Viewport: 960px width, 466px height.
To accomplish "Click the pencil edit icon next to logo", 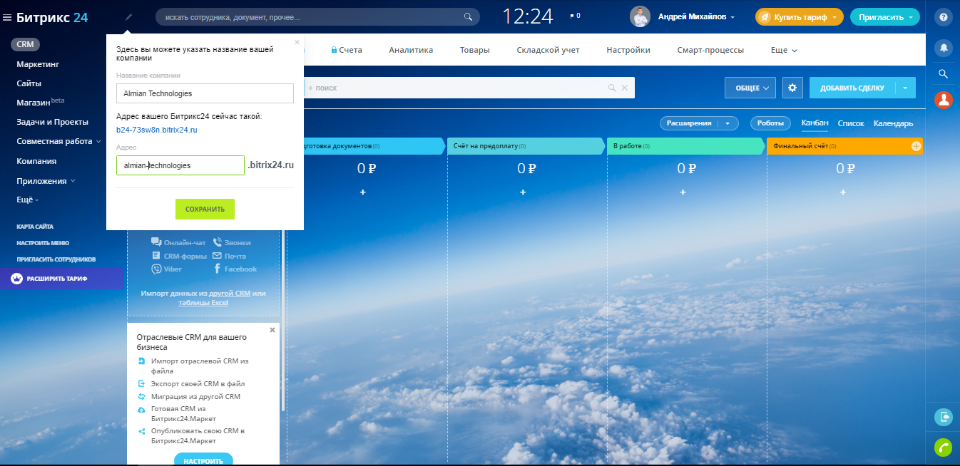I will click(x=129, y=17).
